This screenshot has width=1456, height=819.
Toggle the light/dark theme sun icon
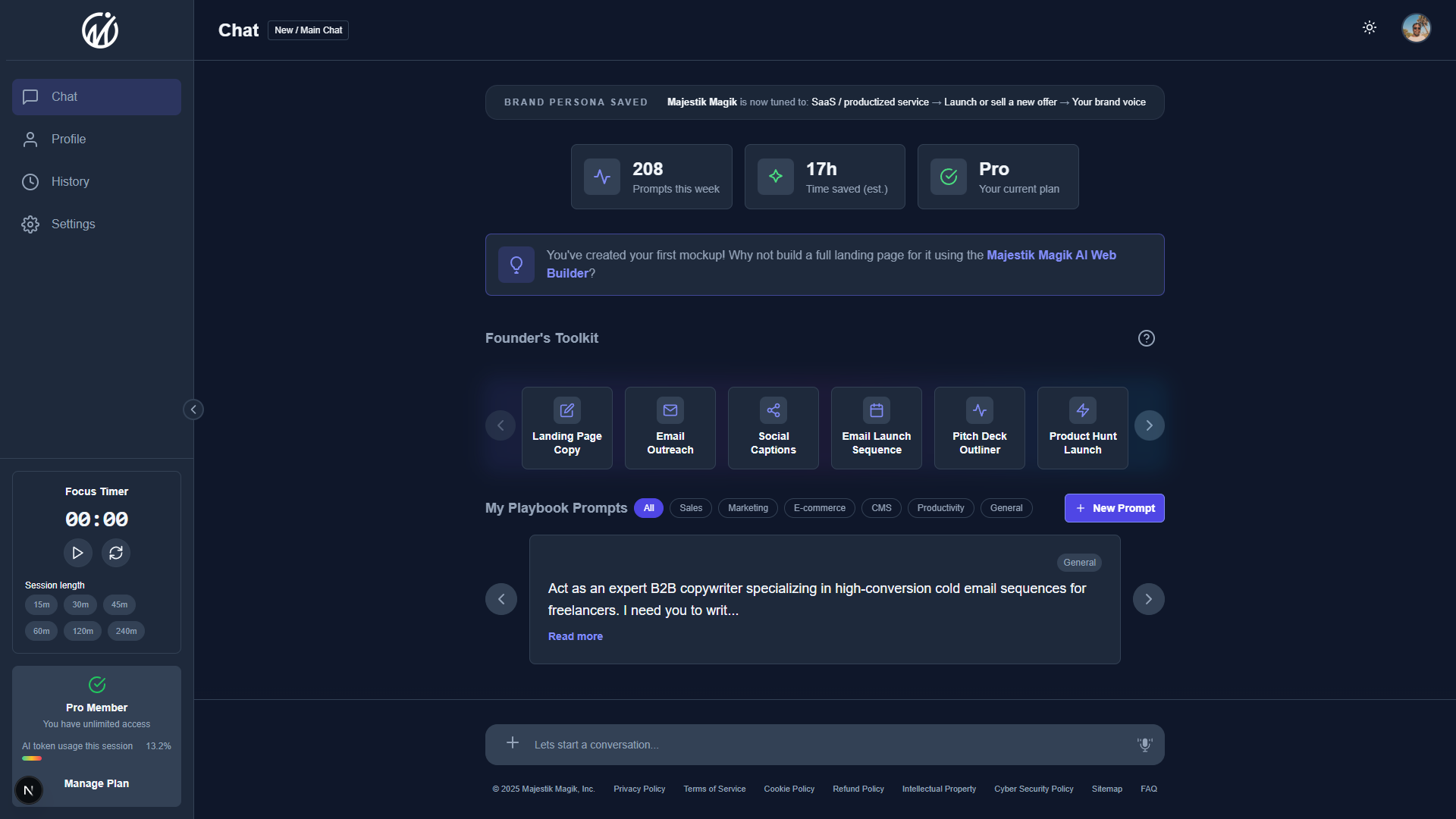[x=1369, y=28]
